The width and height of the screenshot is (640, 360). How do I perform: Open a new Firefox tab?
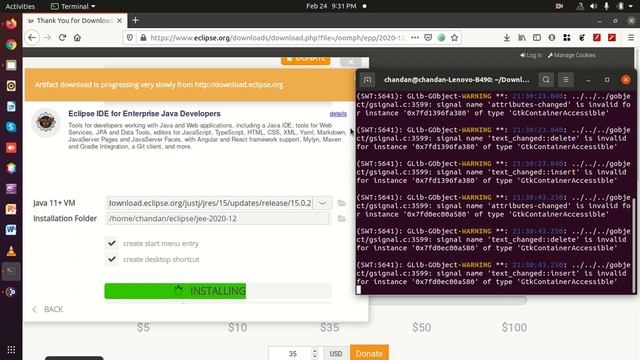click(136, 20)
